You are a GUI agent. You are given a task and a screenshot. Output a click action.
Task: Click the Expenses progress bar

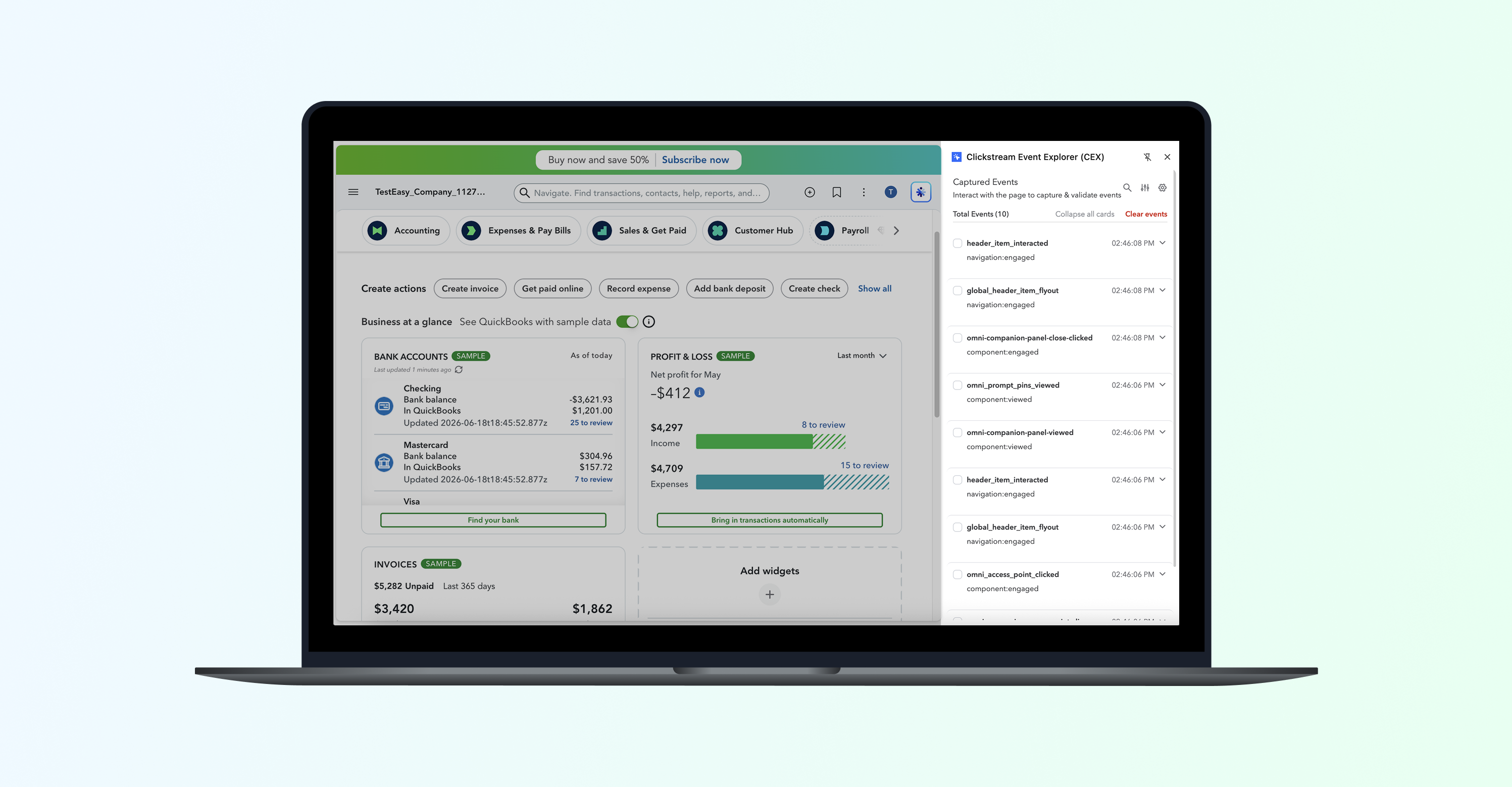point(792,482)
